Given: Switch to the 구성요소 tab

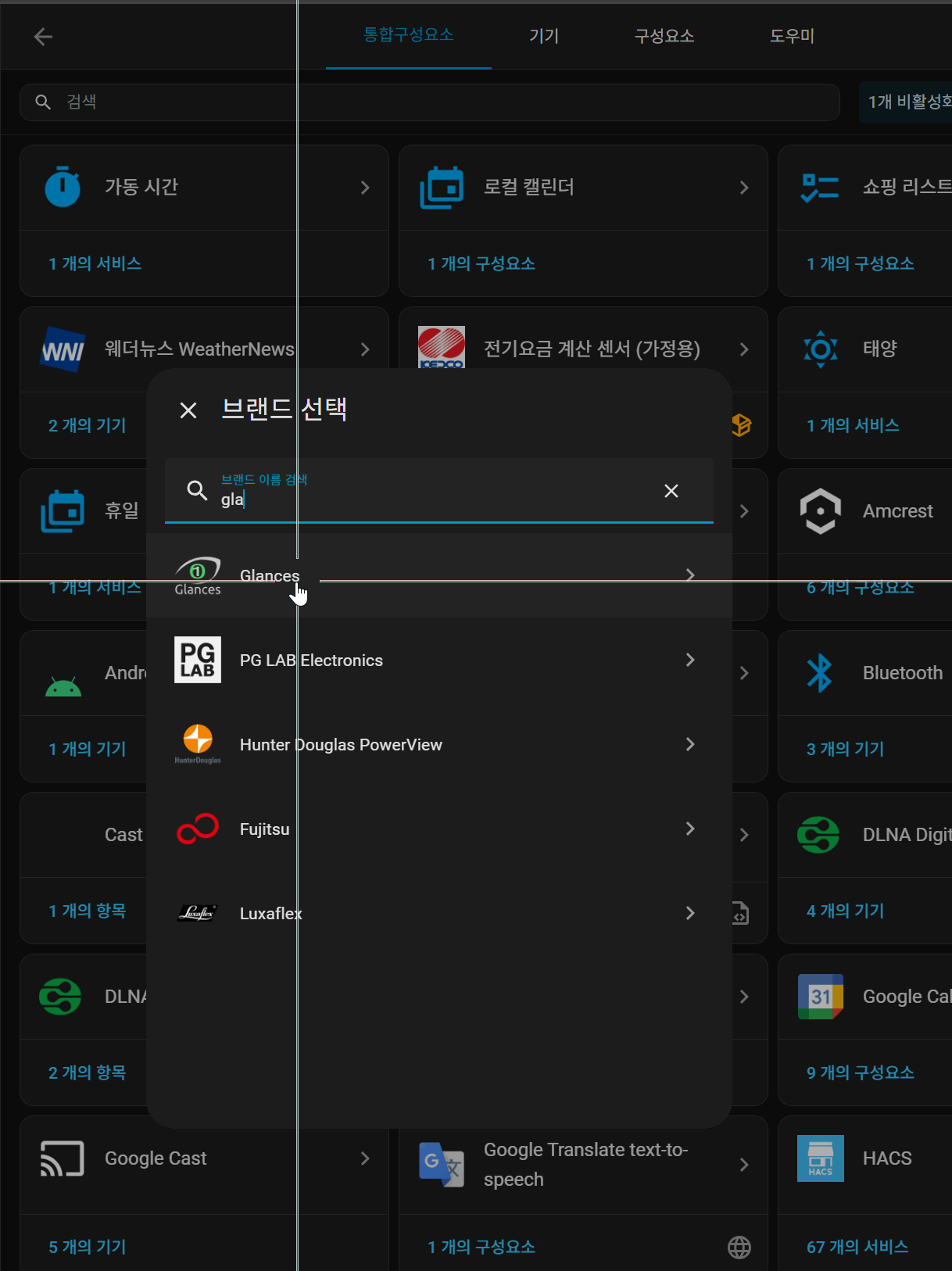Looking at the screenshot, I should click(664, 36).
